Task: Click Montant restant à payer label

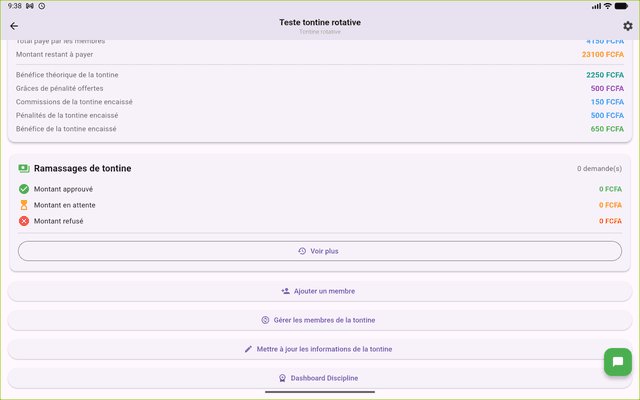Action: [54, 54]
